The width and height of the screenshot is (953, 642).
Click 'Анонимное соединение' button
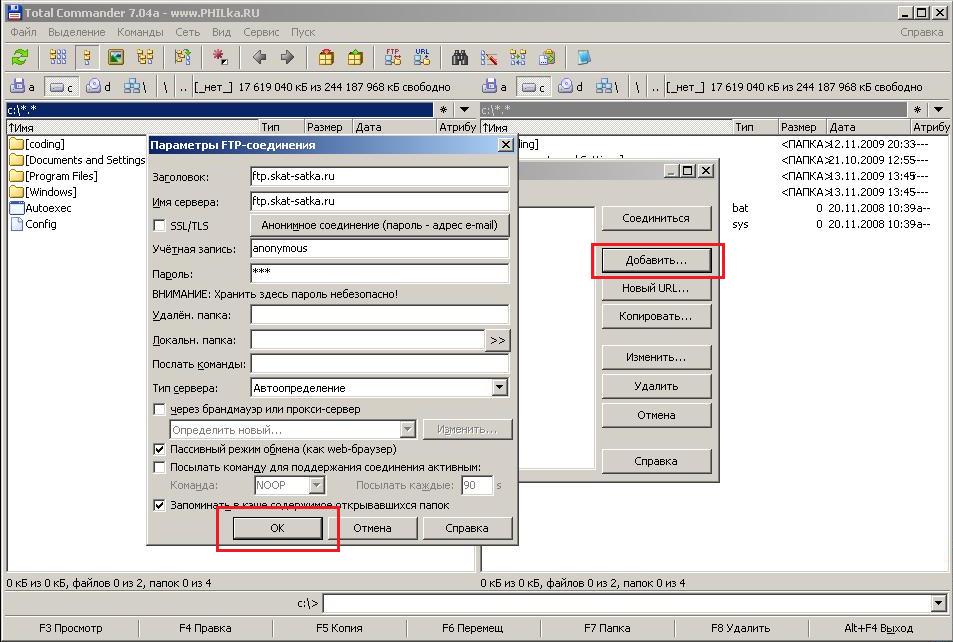point(379,226)
